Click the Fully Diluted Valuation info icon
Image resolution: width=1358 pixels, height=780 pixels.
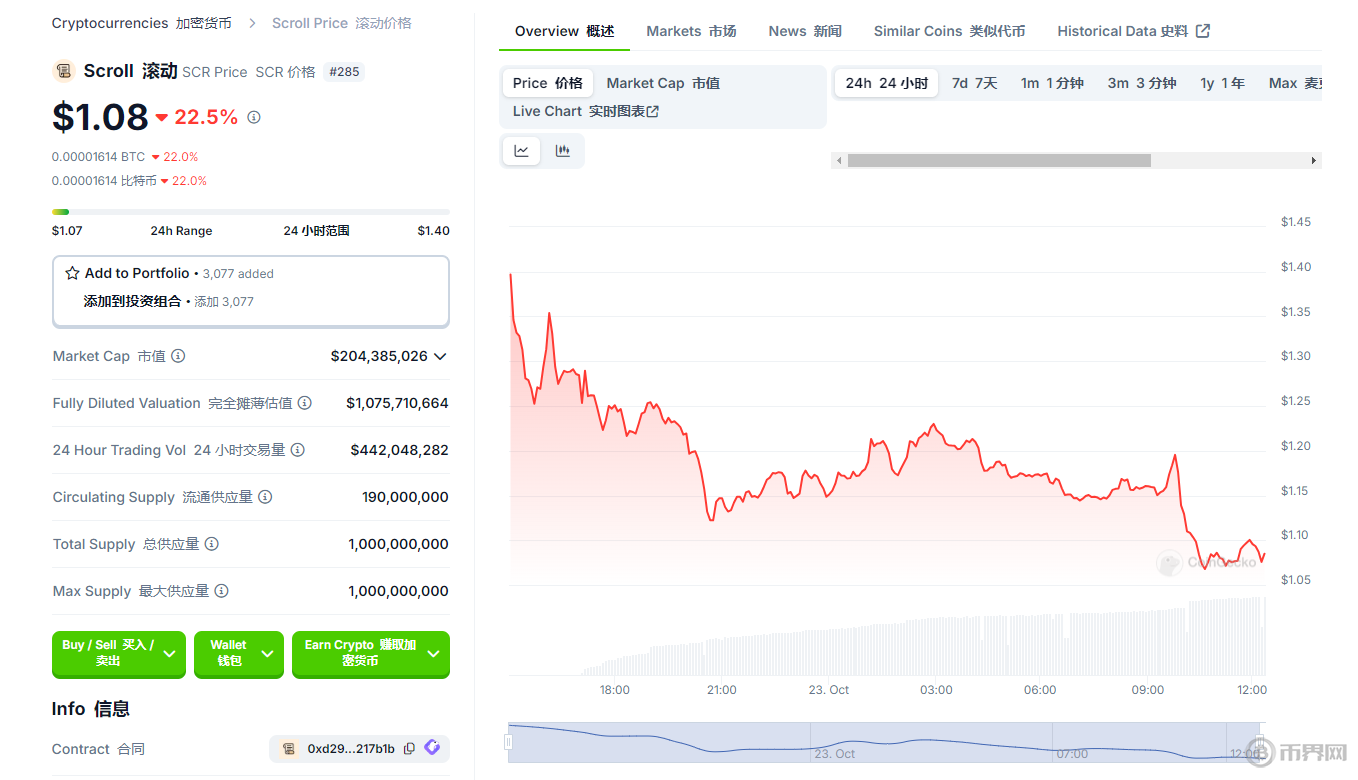click(x=305, y=403)
